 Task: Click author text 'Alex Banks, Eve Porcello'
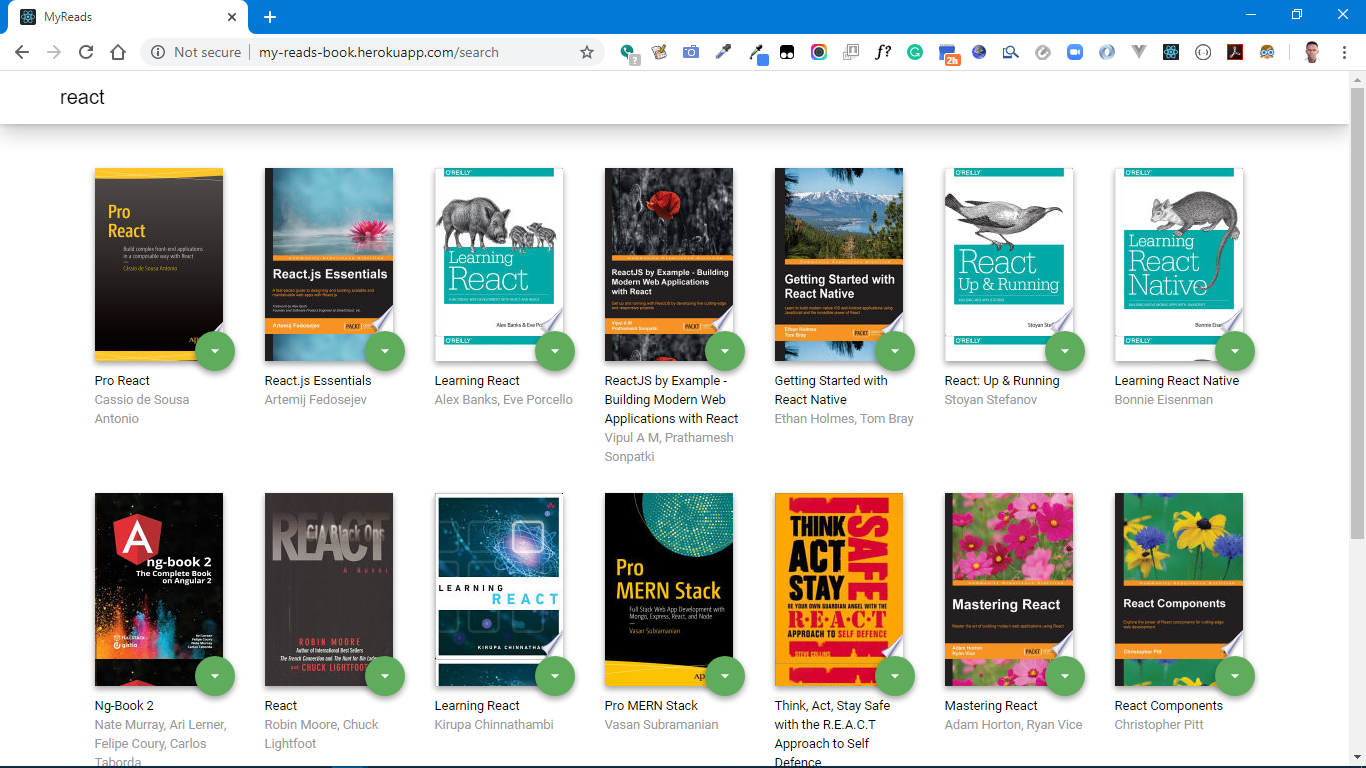(504, 400)
